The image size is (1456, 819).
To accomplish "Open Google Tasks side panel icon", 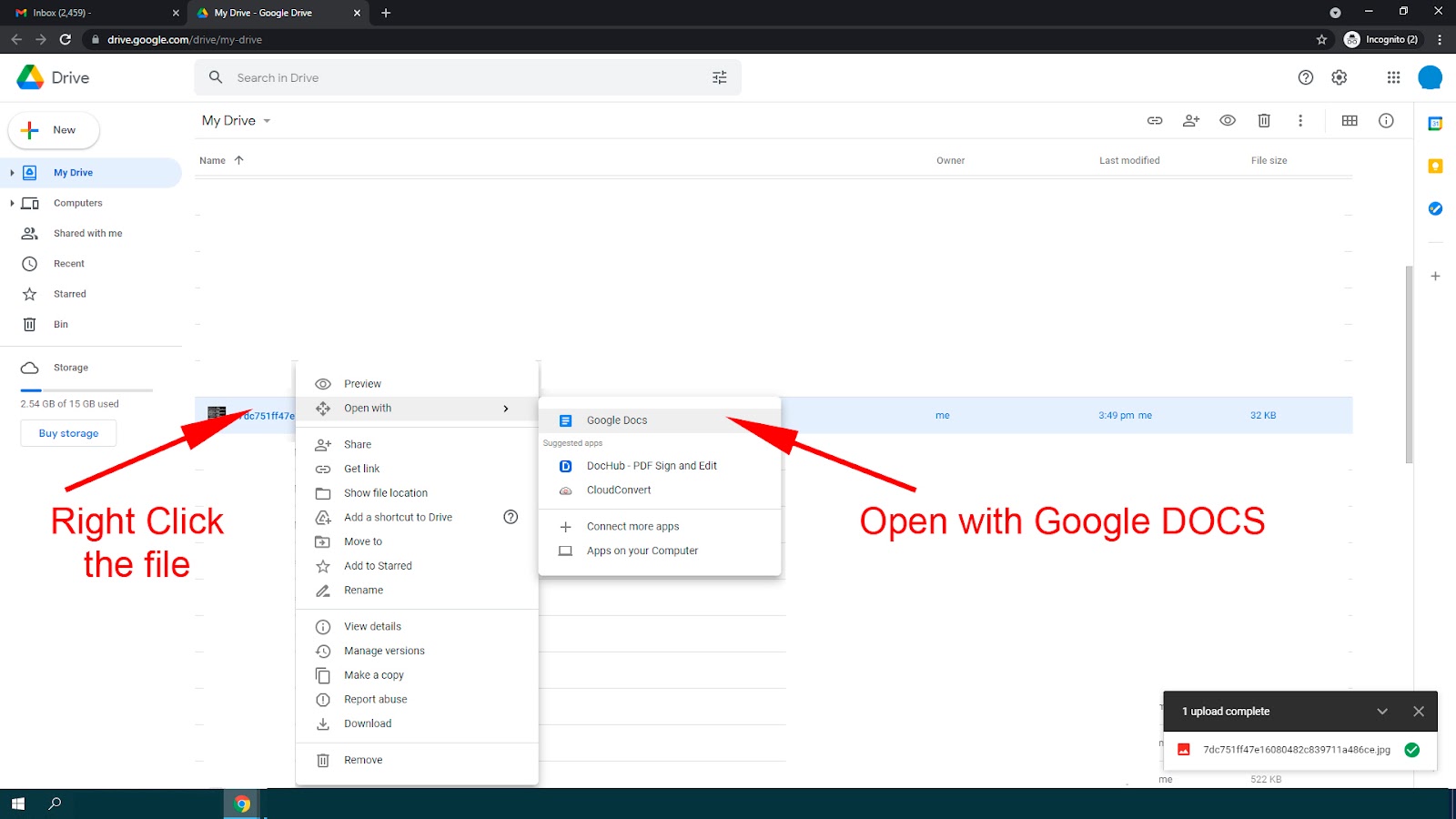I will coord(1435,208).
